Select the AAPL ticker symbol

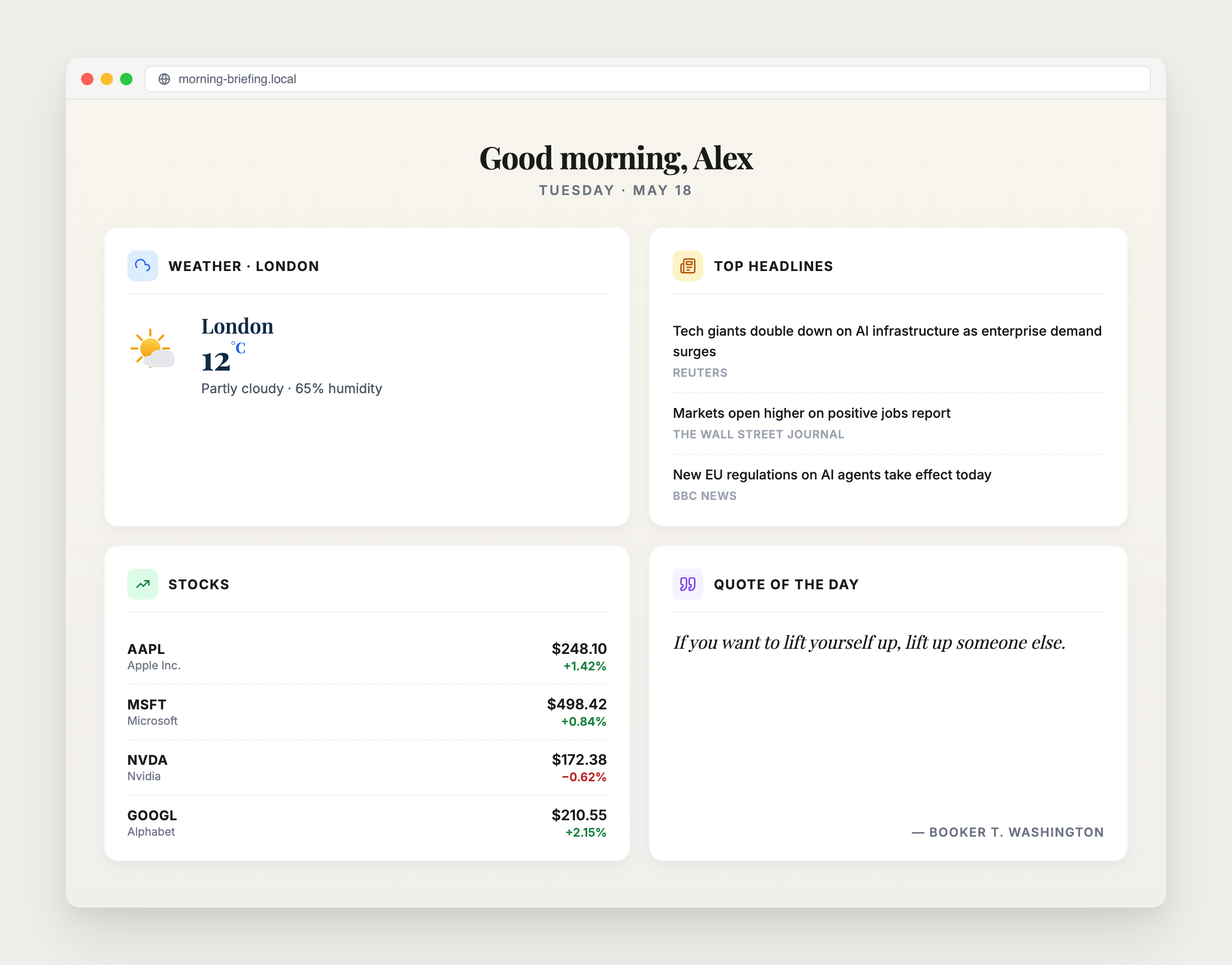[146, 649]
